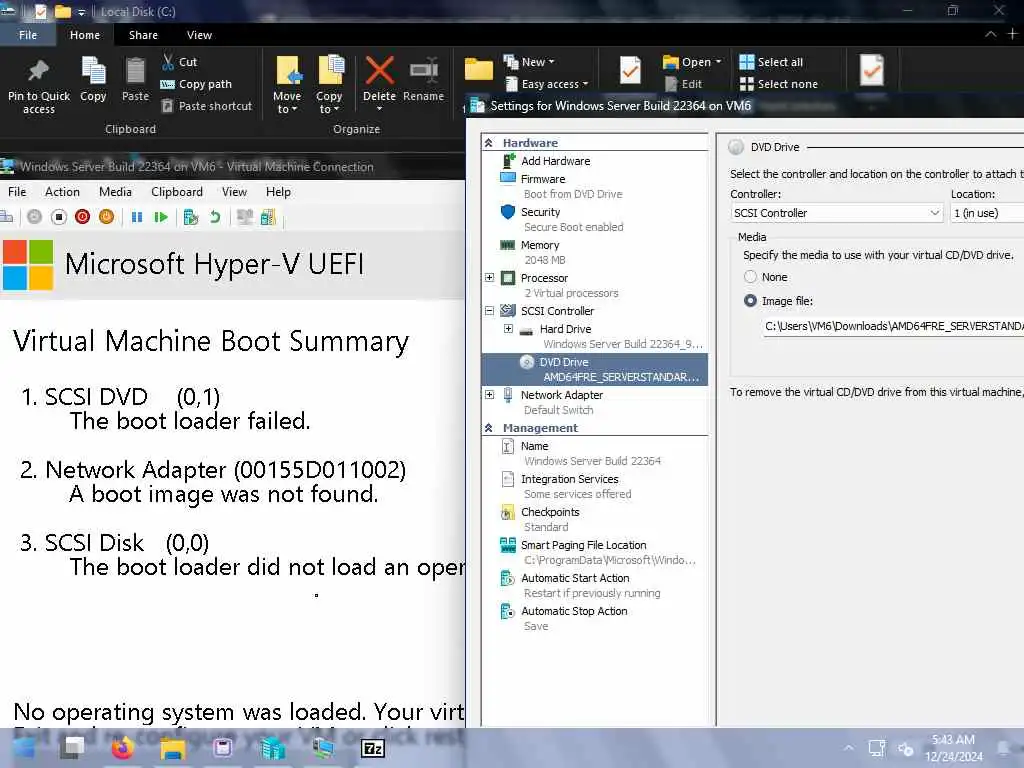Image resolution: width=1024 pixels, height=768 pixels.
Task: Switch to the View tab in File Explorer
Action: pos(199,35)
